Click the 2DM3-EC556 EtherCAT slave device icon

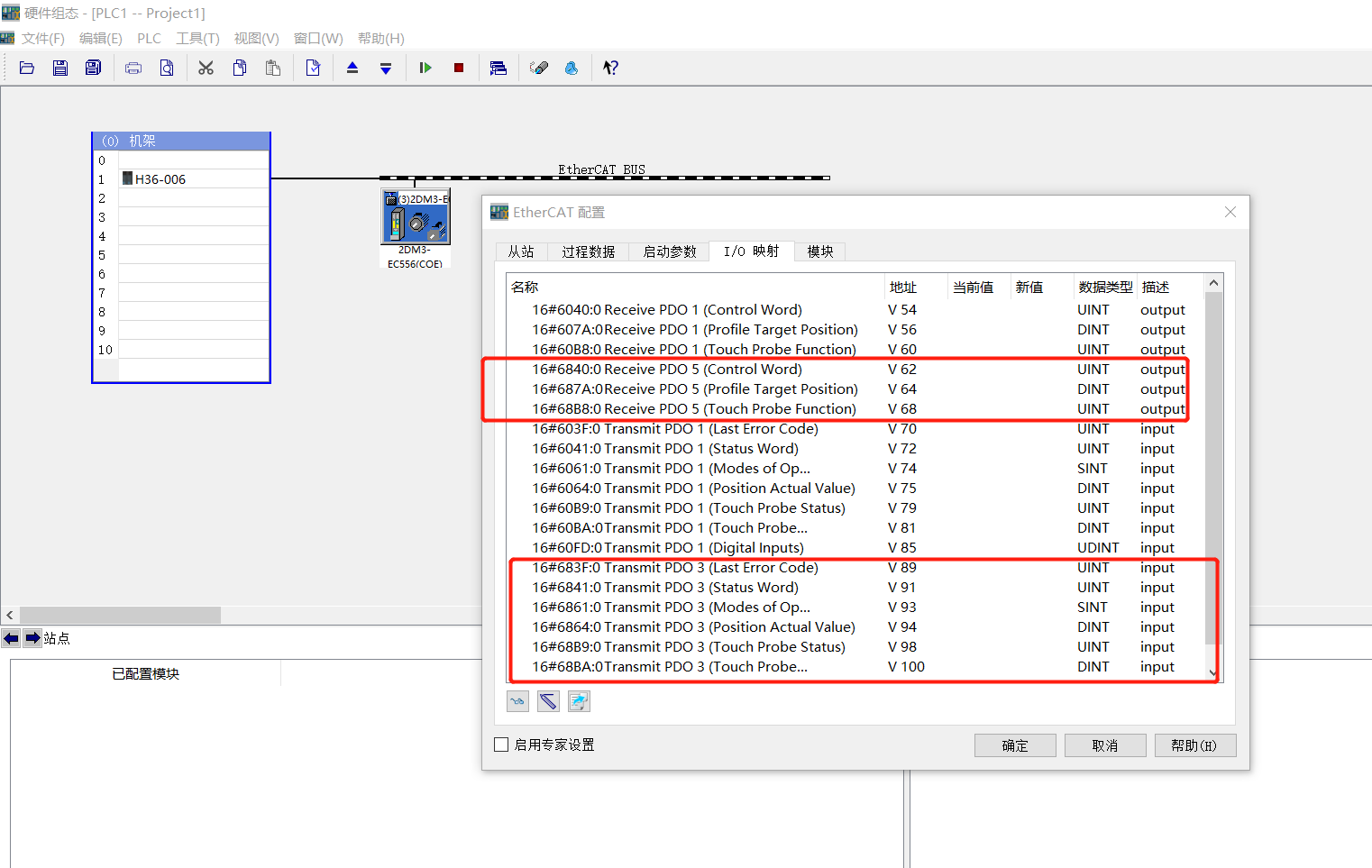tap(416, 217)
